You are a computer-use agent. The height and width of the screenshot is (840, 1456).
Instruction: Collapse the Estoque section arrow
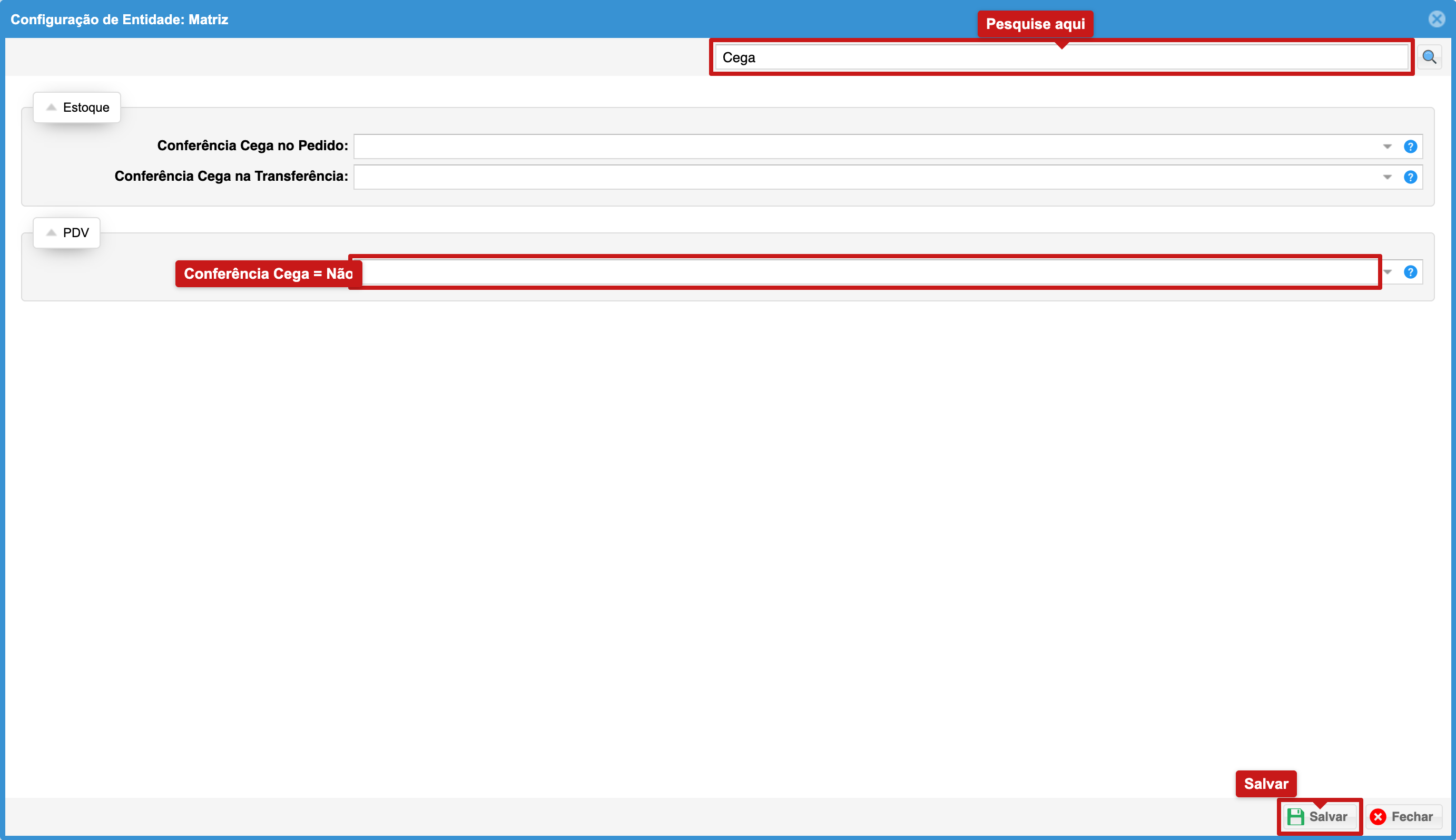(51, 108)
